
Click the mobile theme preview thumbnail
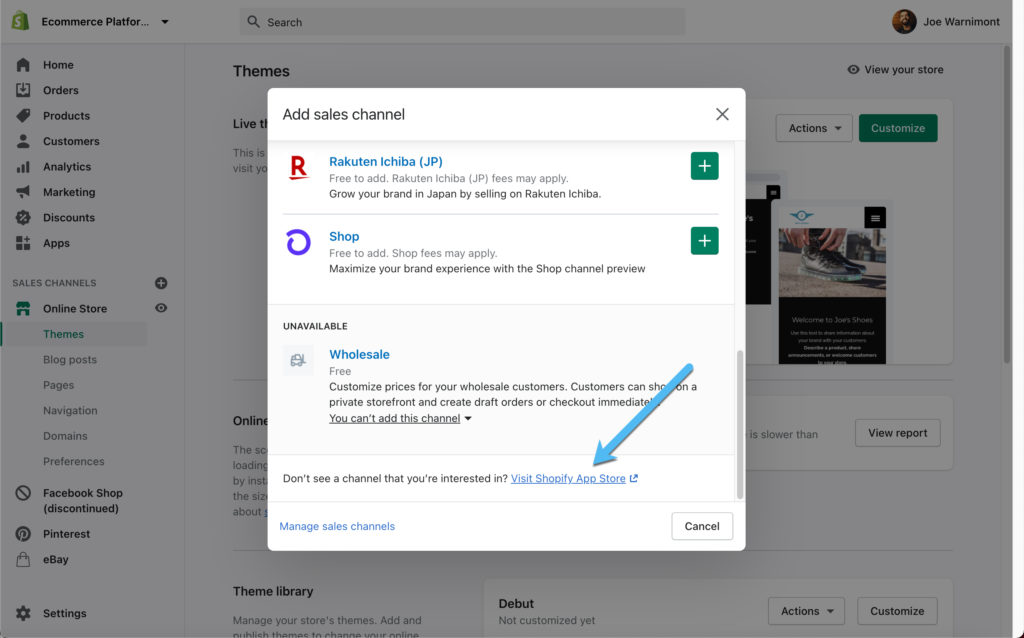click(832, 286)
